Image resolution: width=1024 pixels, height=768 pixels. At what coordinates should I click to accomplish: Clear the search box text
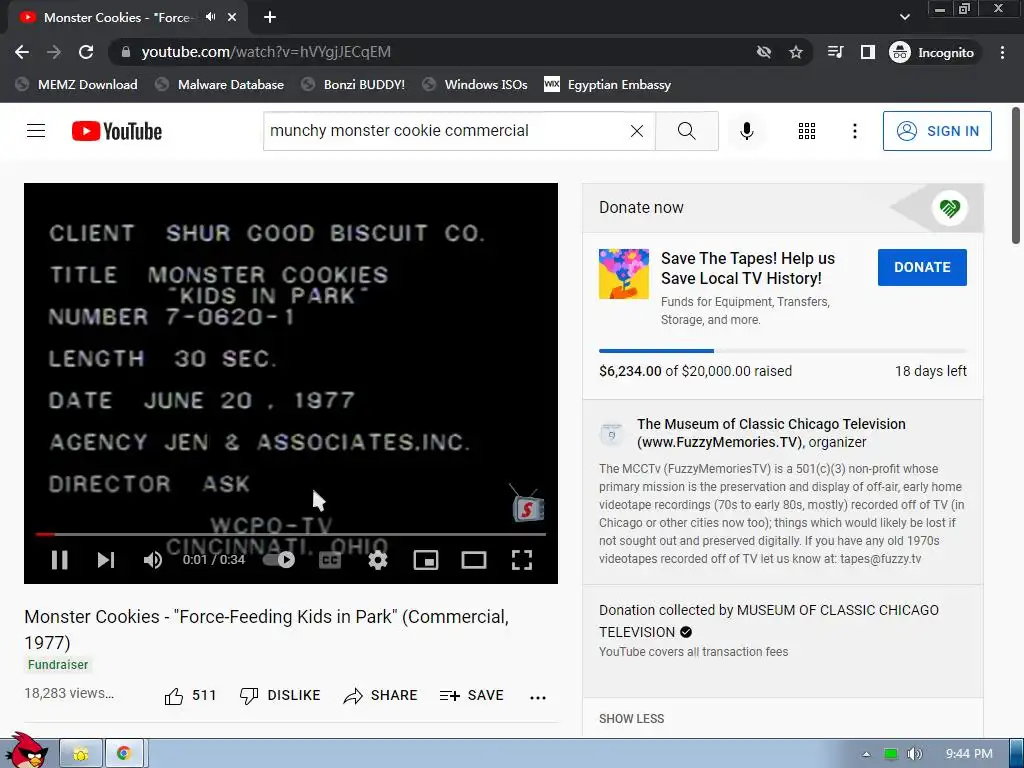coord(637,131)
